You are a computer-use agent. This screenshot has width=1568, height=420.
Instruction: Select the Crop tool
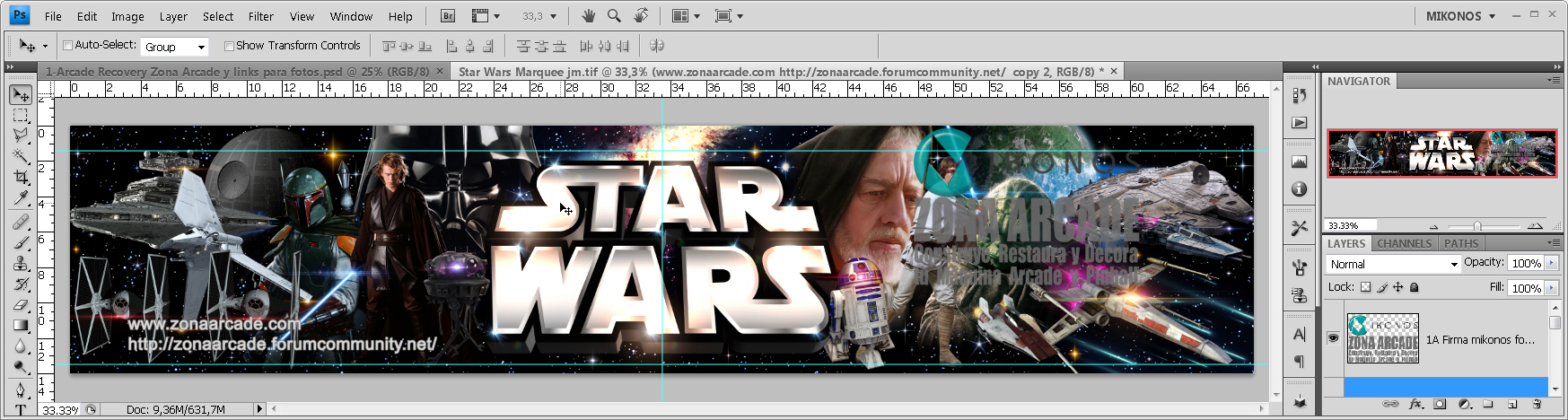pos(21,177)
